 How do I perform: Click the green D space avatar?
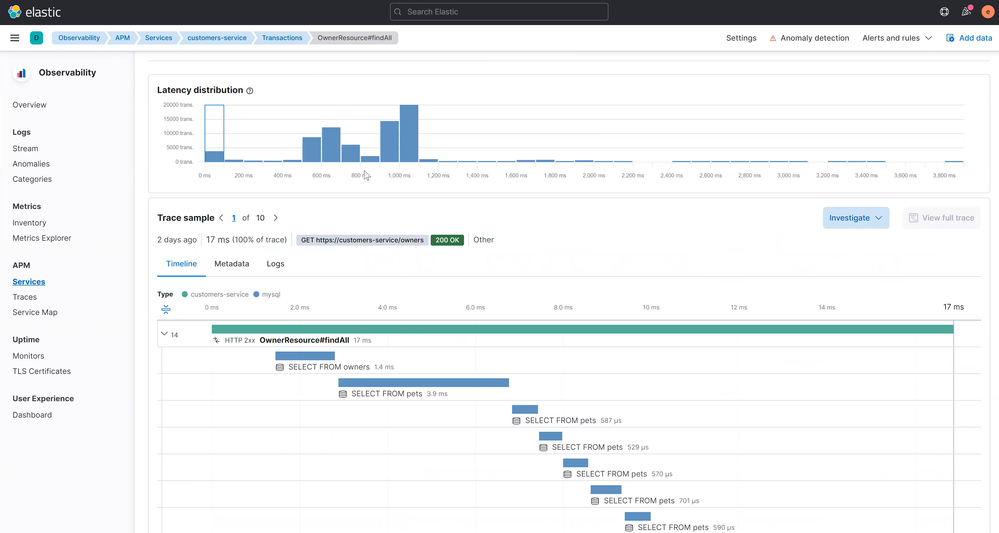coord(36,38)
